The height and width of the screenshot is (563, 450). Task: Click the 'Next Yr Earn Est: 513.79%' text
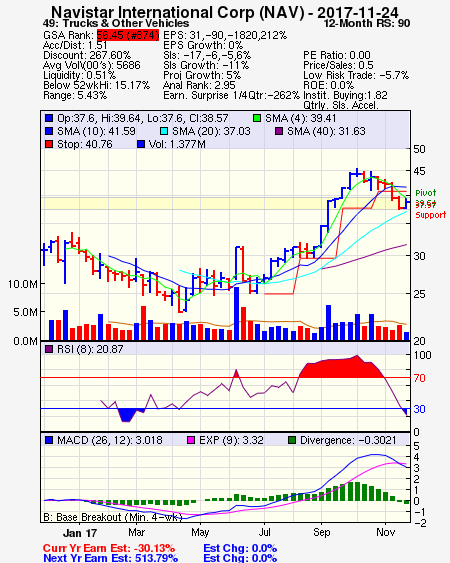[x=110, y=558]
